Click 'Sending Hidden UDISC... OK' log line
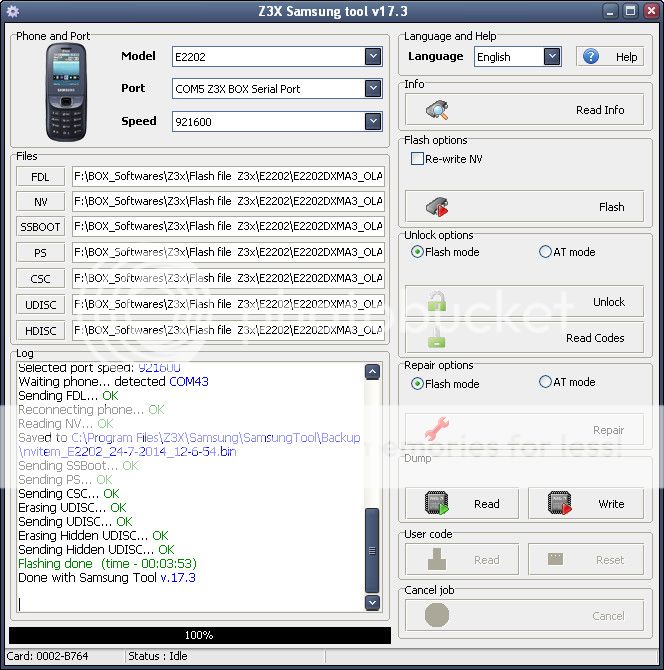Screen dimensions: 664x670 pos(96,550)
